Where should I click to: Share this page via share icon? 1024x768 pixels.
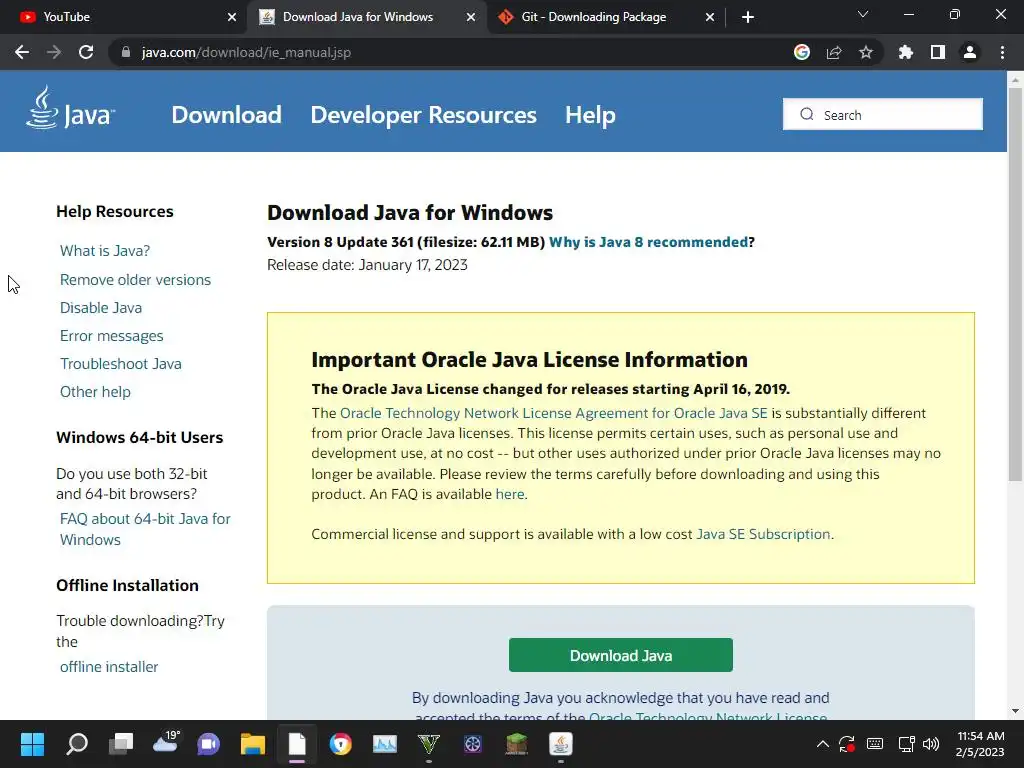[834, 52]
